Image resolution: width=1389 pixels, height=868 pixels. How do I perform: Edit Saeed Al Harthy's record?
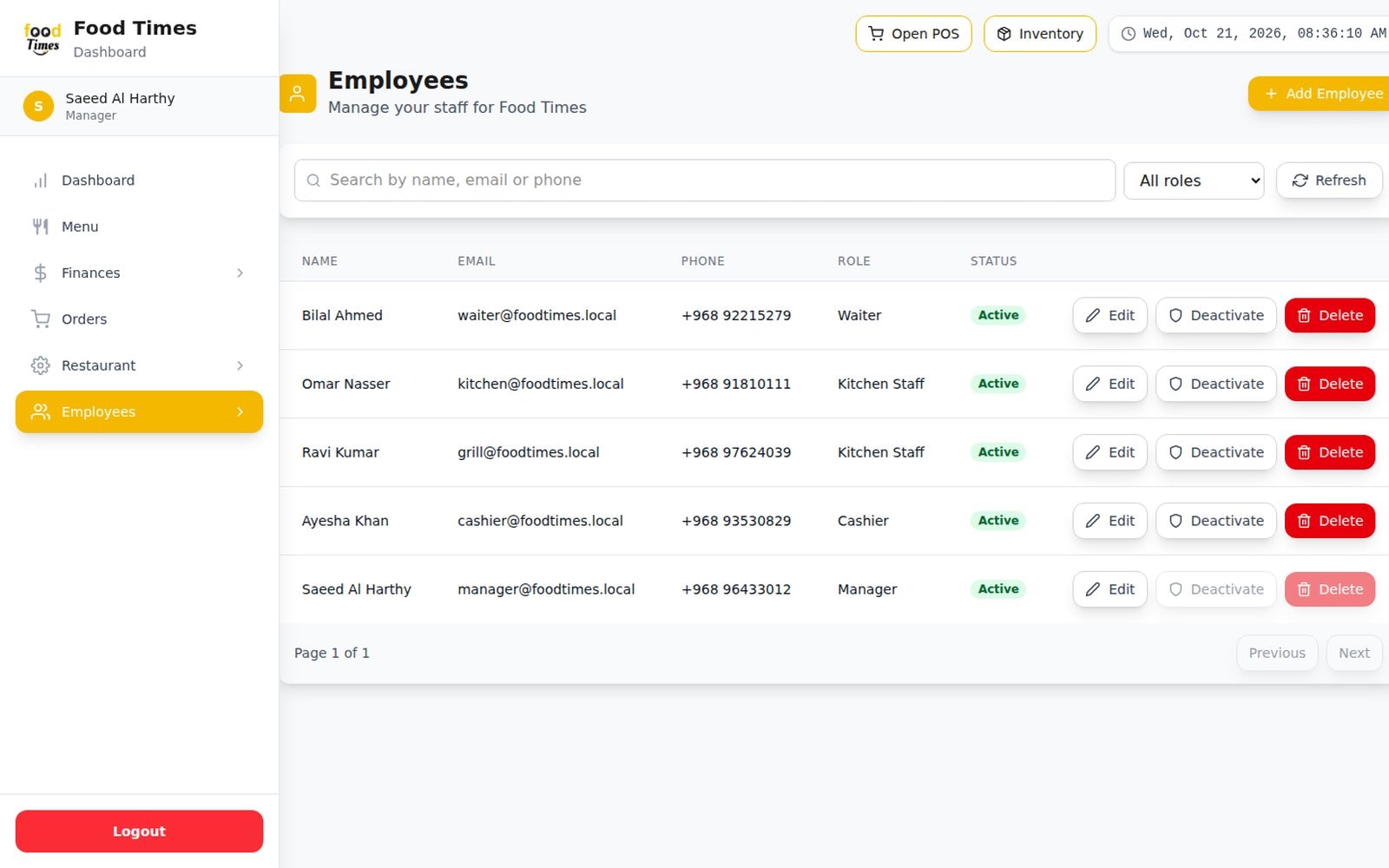pyautogui.click(x=1109, y=589)
